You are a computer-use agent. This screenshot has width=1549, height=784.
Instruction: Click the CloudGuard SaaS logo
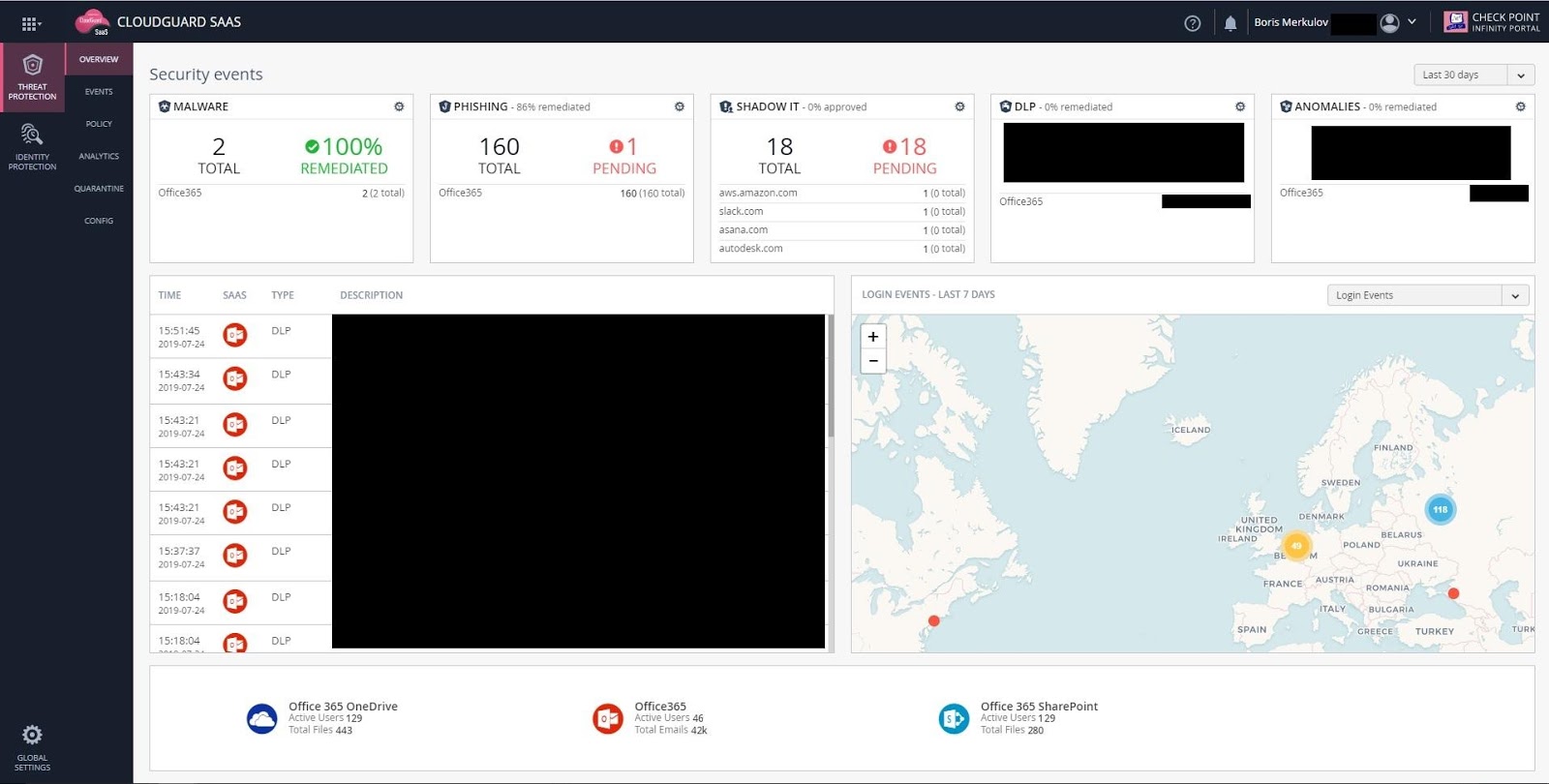click(93, 22)
